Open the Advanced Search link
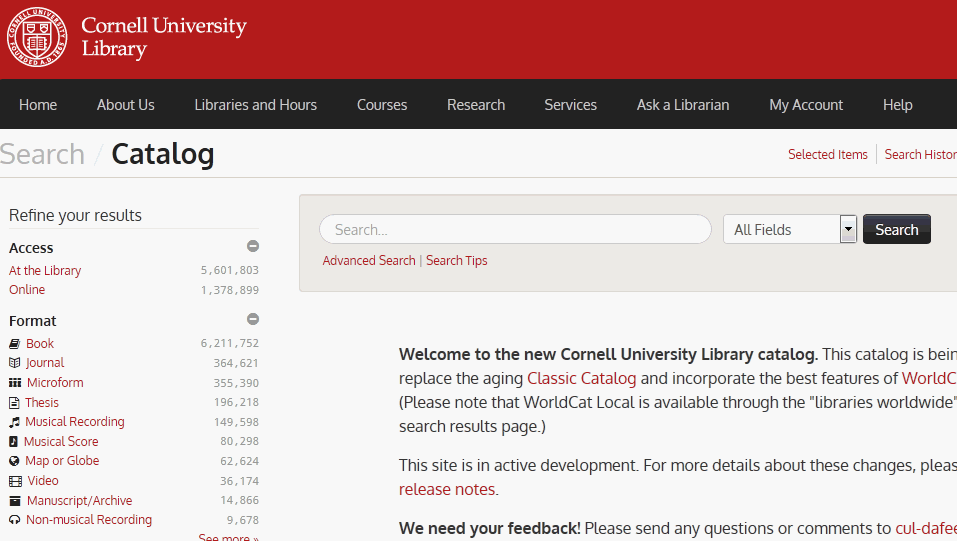The width and height of the screenshot is (957, 541). (x=369, y=261)
